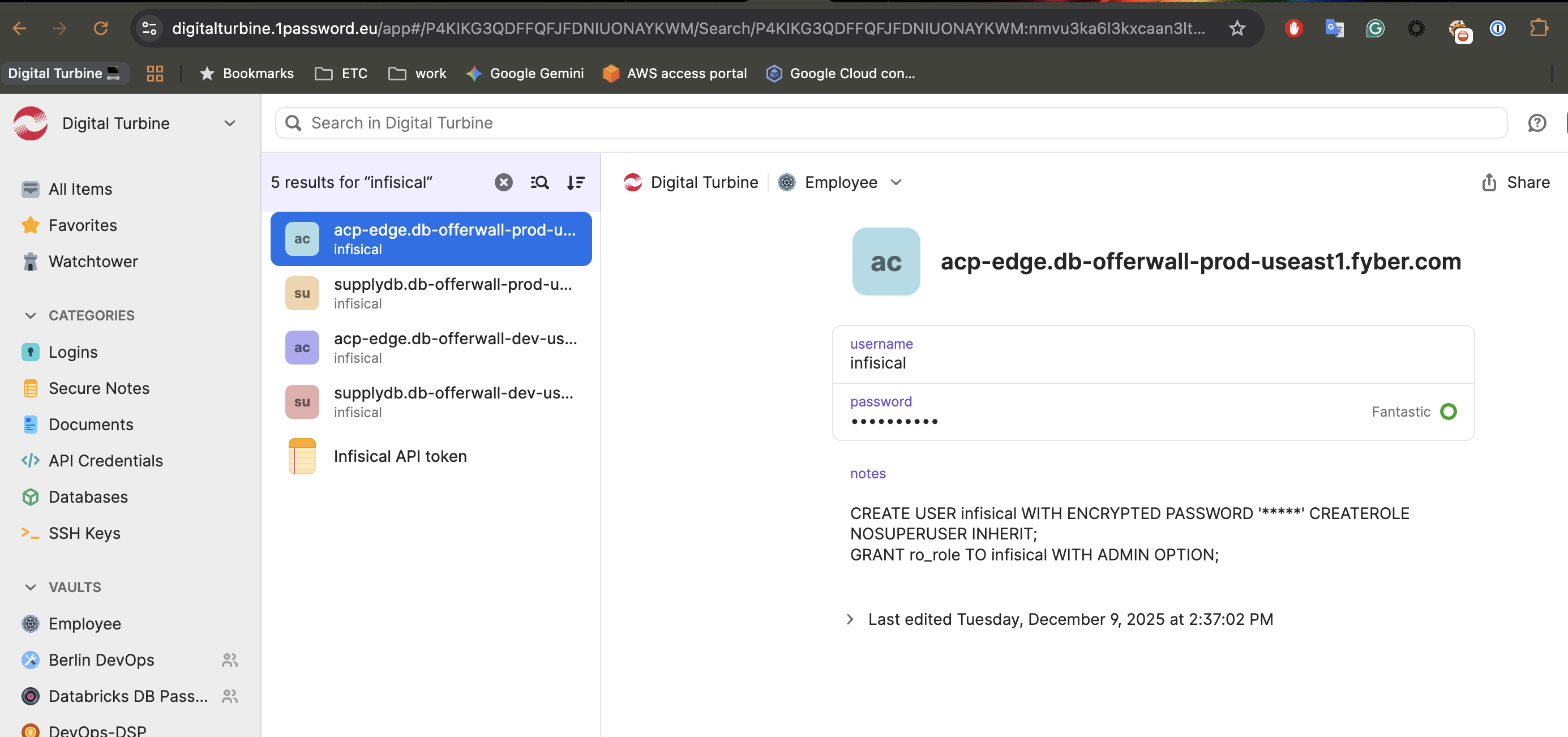Open the search filter options icon

tap(539, 182)
